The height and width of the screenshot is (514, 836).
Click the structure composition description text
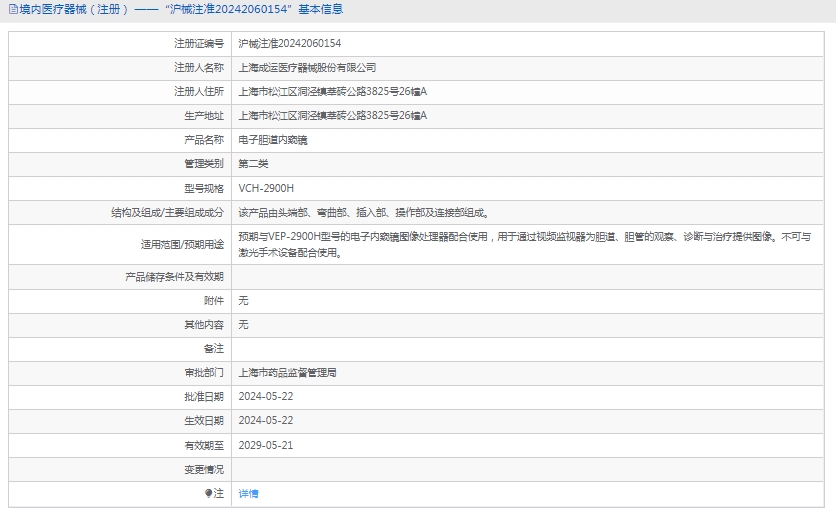point(363,213)
